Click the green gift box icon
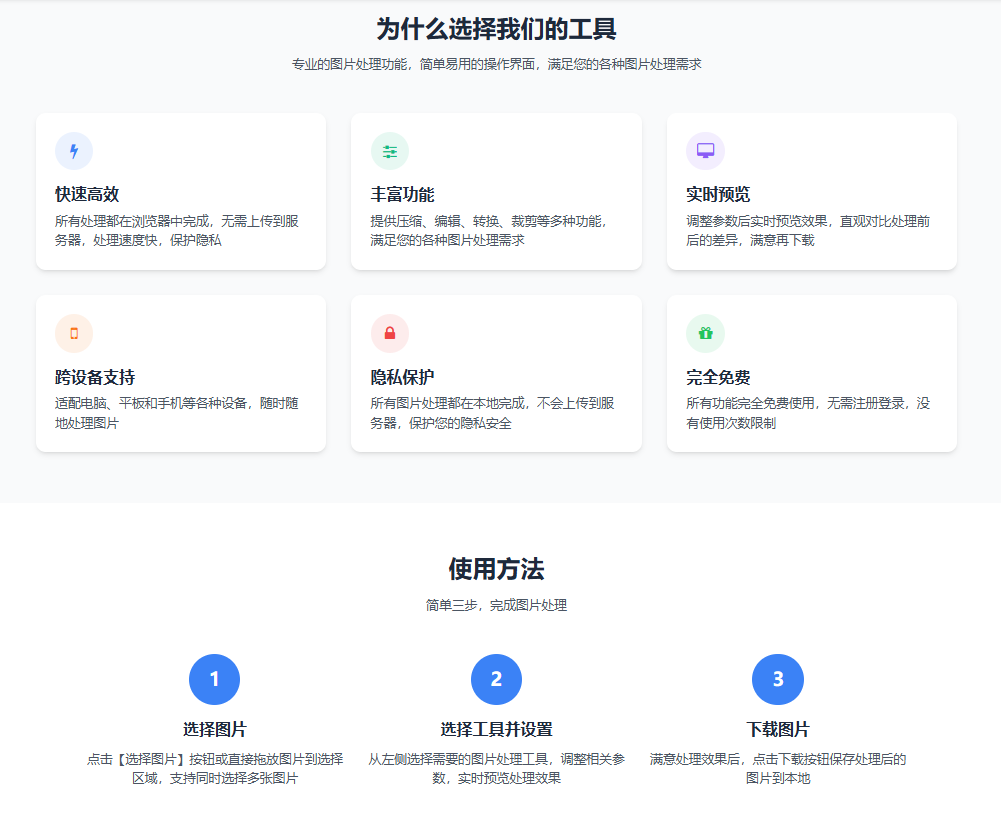Screen dimensions: 1001x827 point(705,334)
